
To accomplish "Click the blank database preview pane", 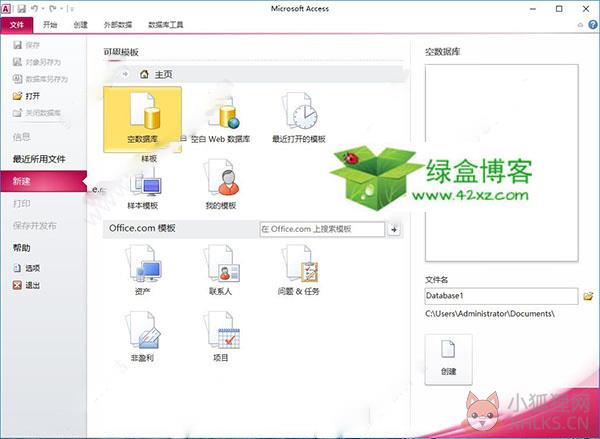I will pos(501,163).
